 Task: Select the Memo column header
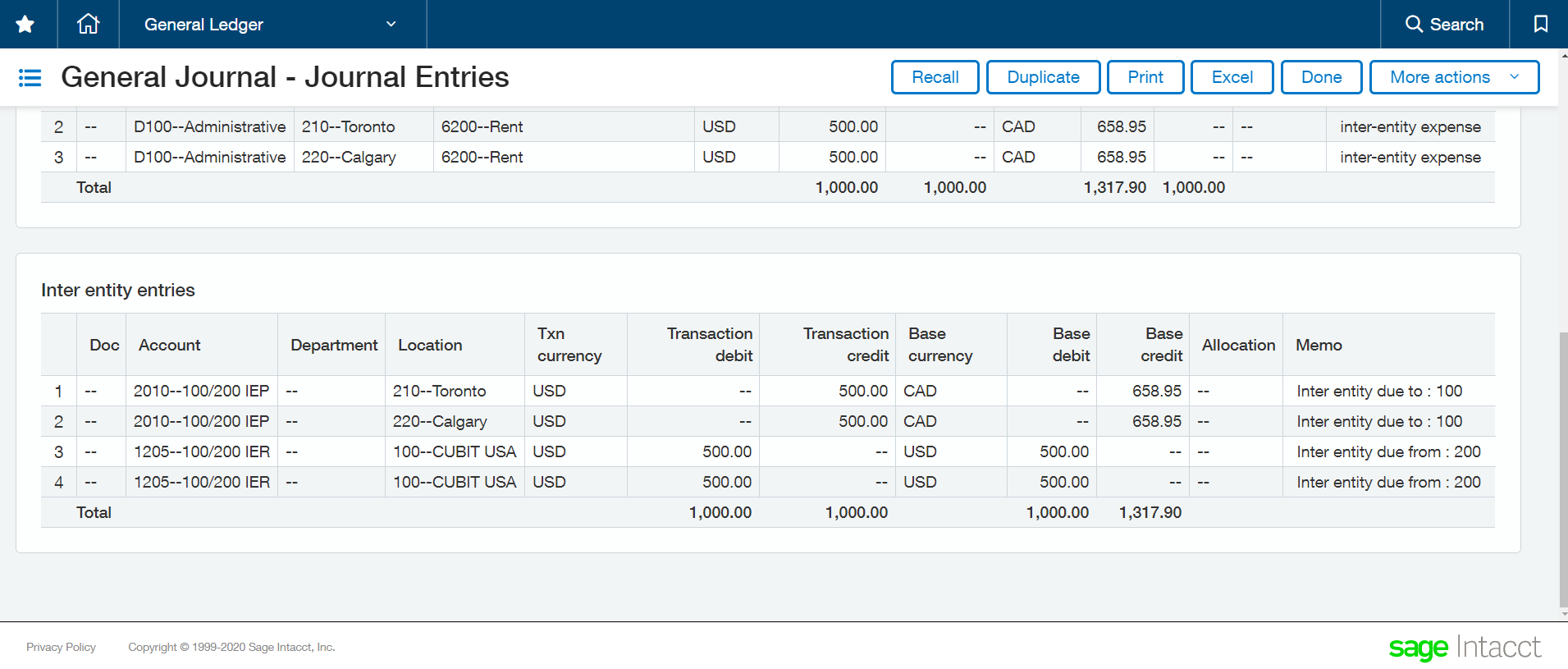[x=1319, y=346]
